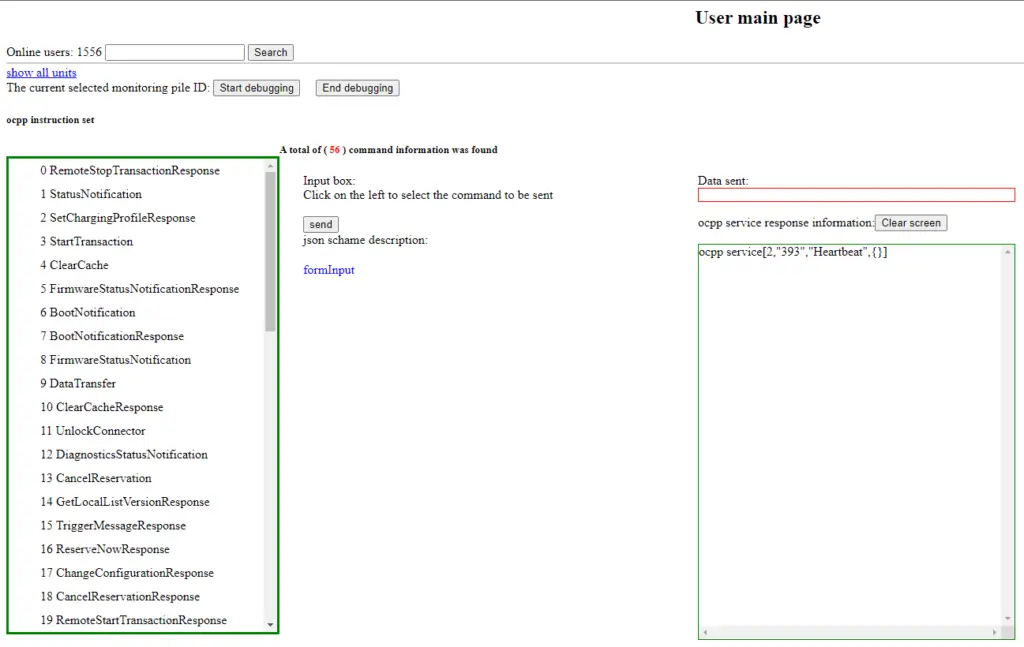Click response box vertical scrollbar down arrow
The height and width of the screenshot is (647, 1024).
(x=1008, y=618)
